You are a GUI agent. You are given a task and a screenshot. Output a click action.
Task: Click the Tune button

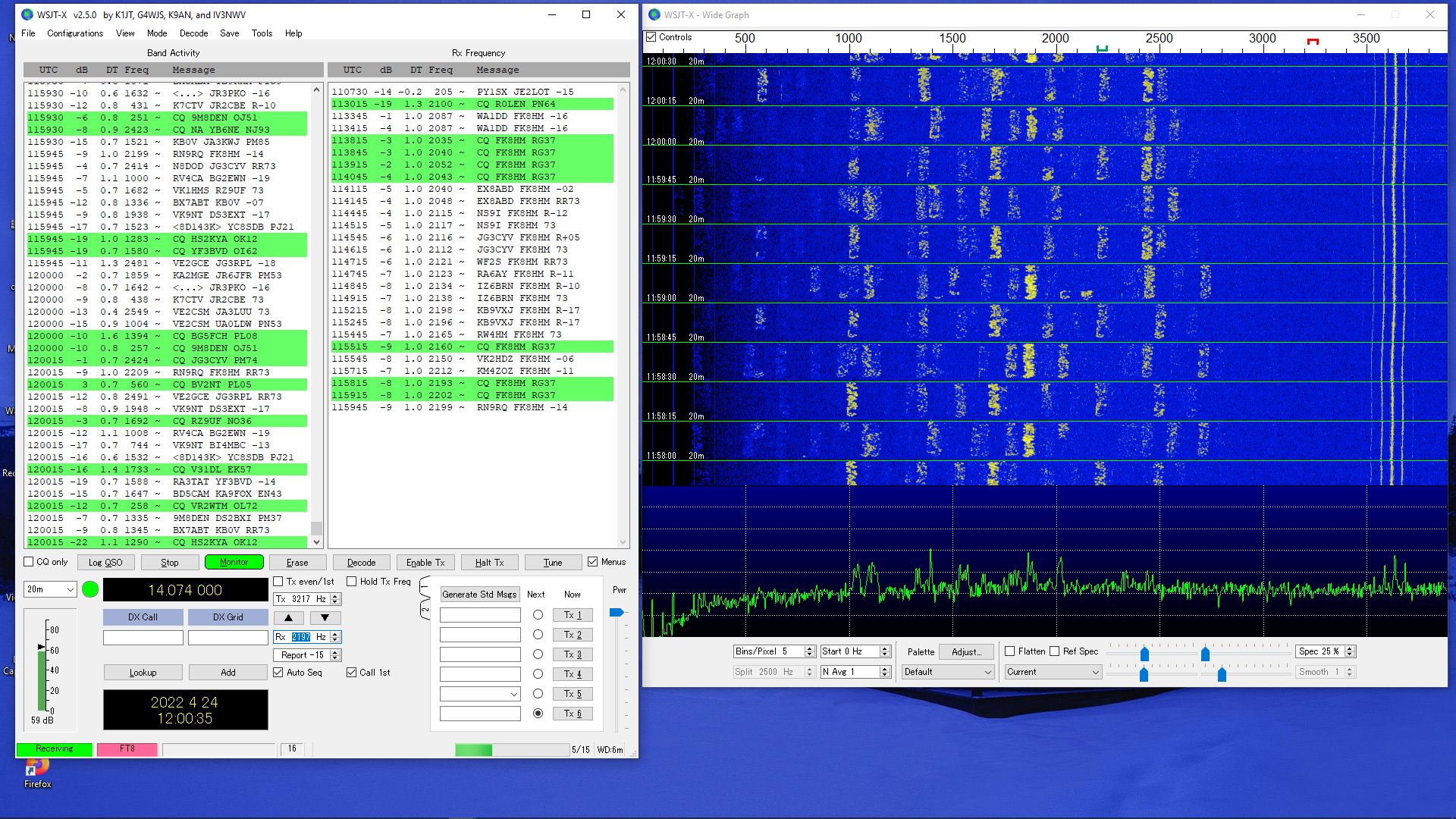[553, 563]
